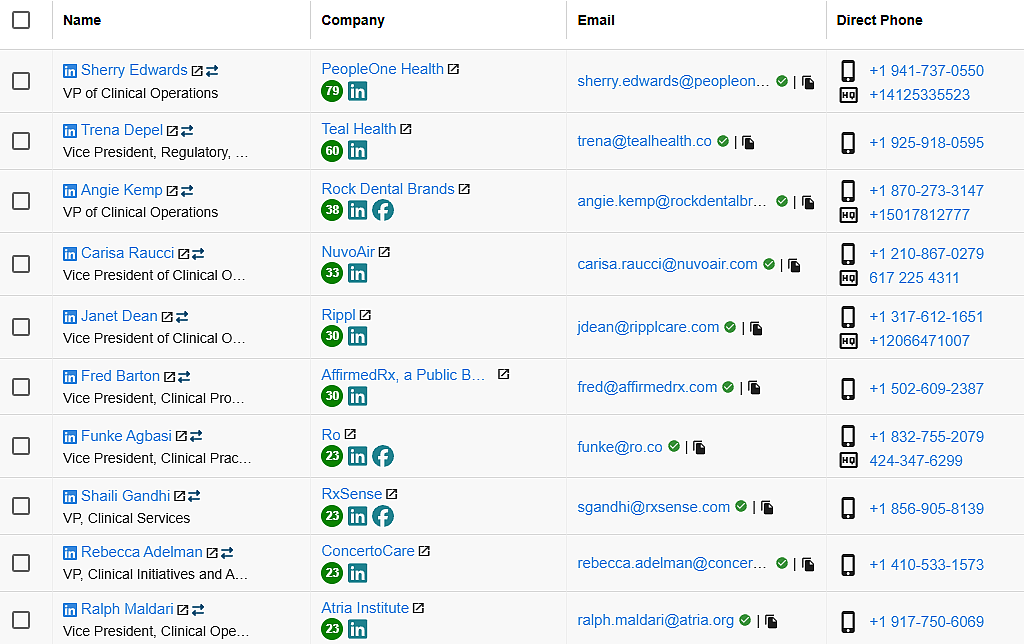Click Rock Dental Brands Facebook icon

382,210
